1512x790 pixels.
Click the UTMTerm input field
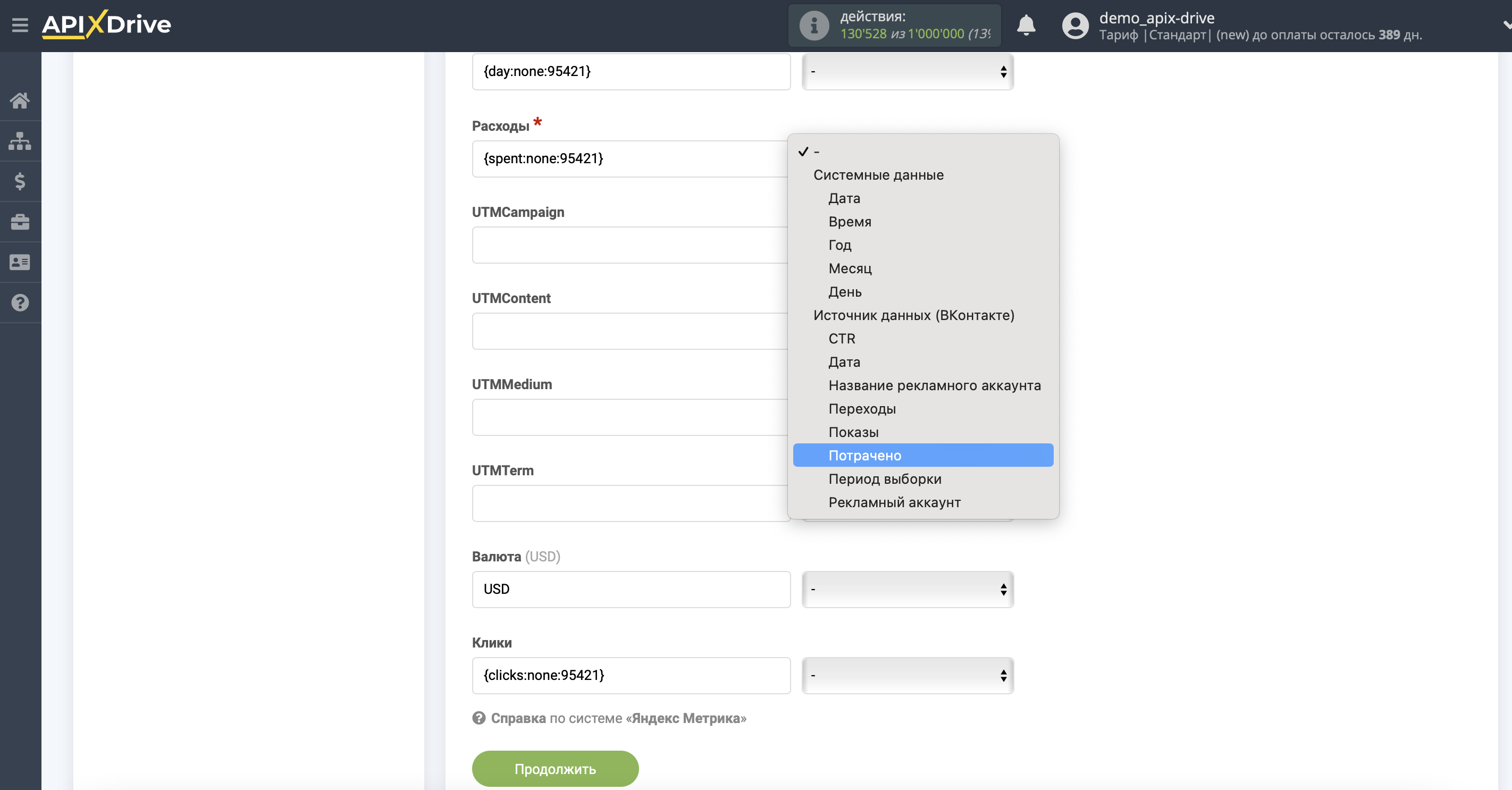(631, 503)
